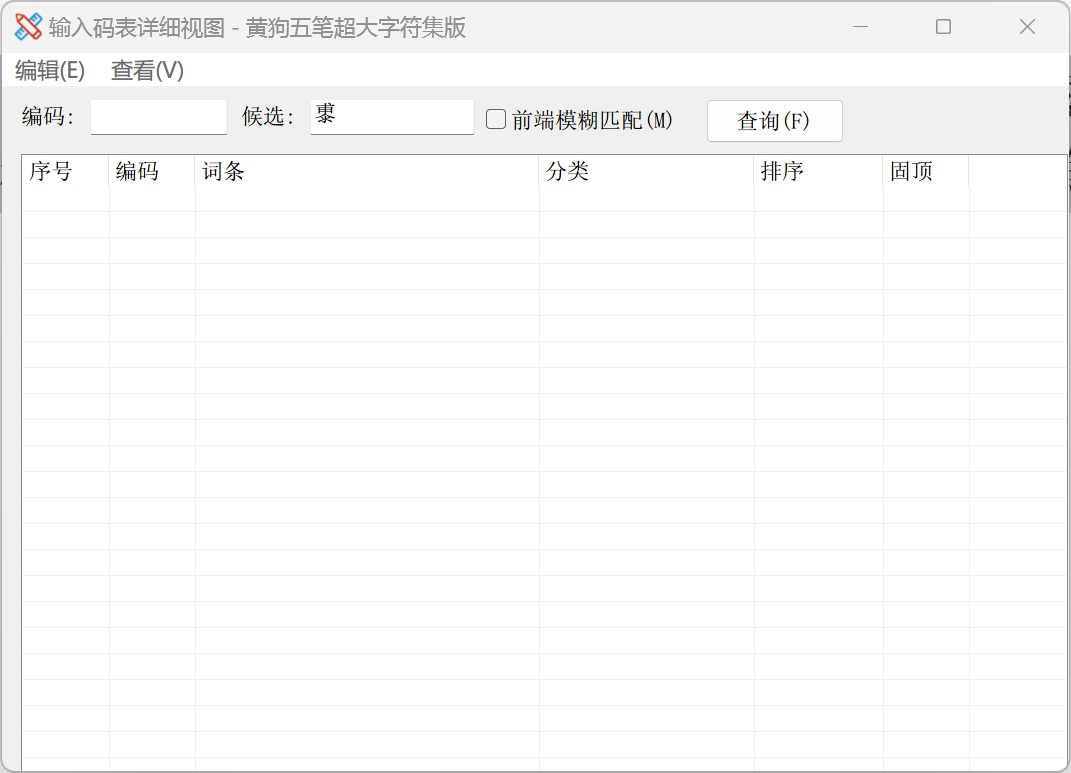This screenshot has height=773, width=1071.
Task: Click the 词条 column header
Action: 366,172
